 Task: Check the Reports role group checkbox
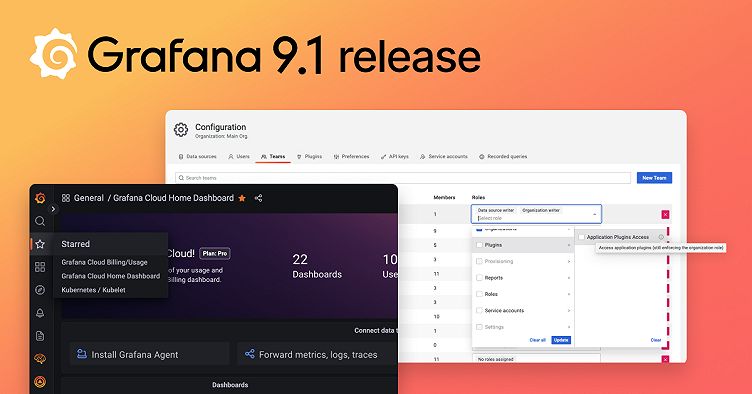(479, 278)
